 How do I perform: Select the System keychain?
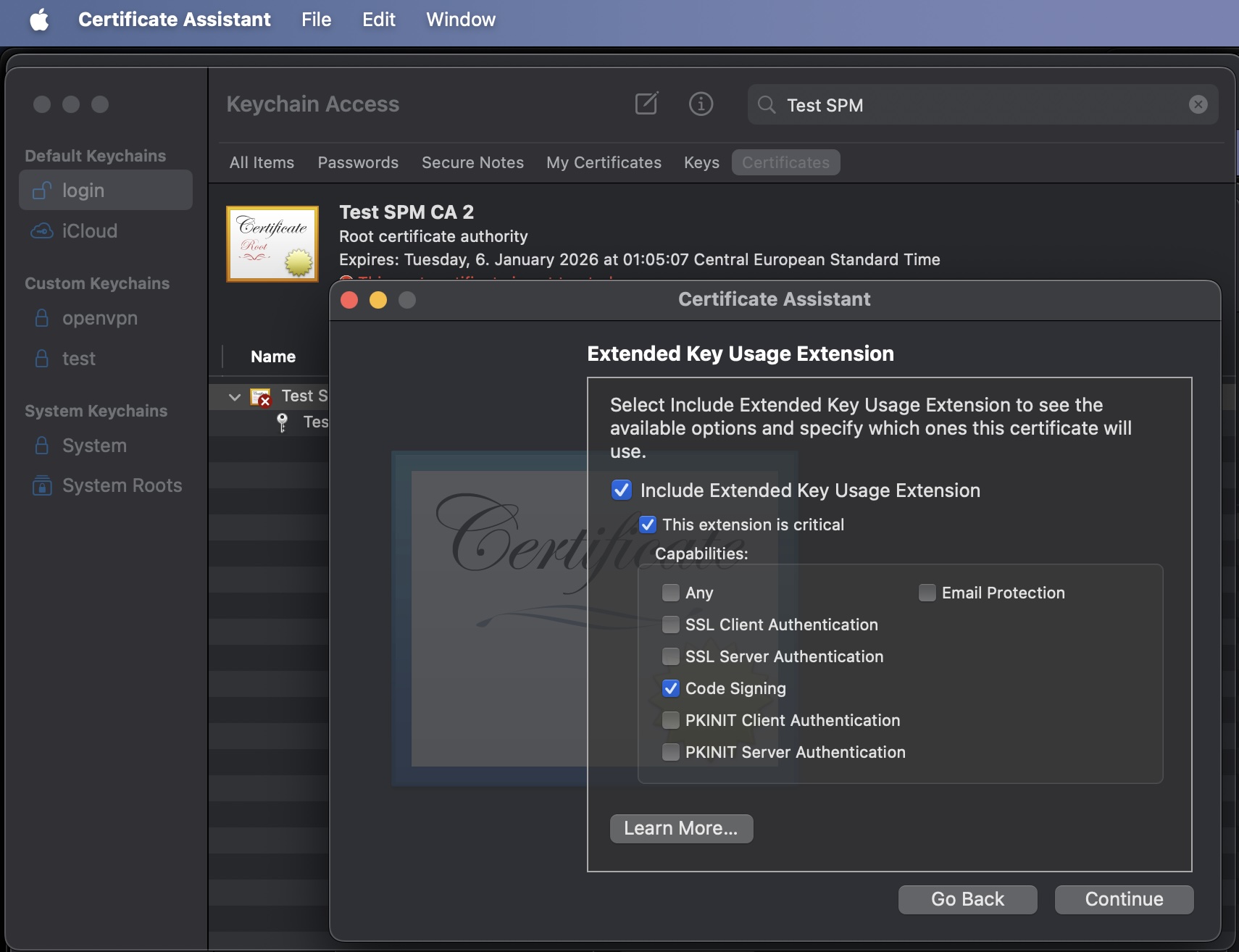[x=106, y=446]
